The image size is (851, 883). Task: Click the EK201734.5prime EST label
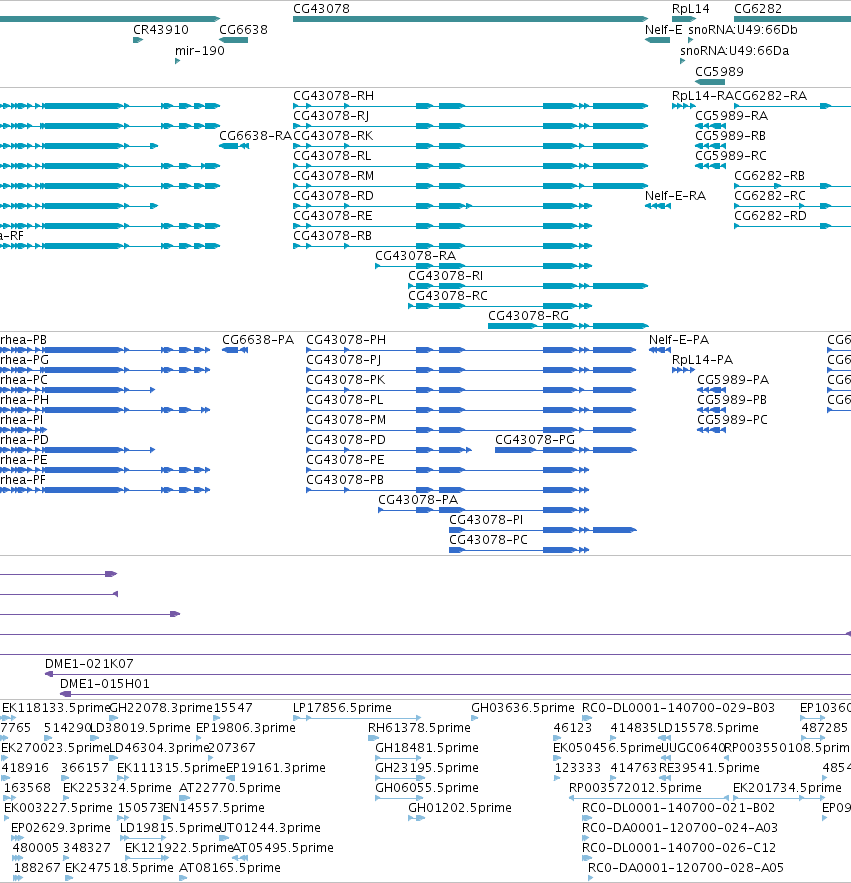(787, 787)
